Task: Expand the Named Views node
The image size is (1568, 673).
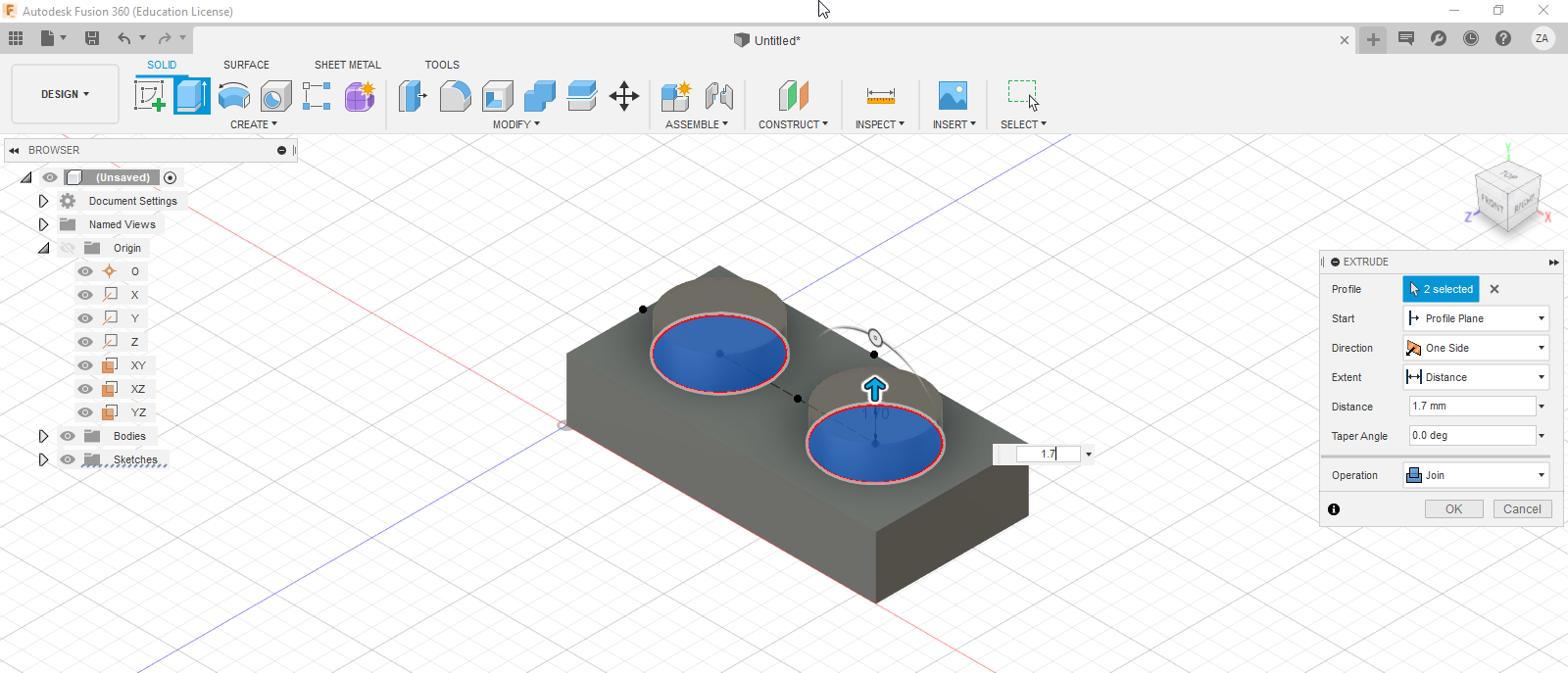Action: 43,224
